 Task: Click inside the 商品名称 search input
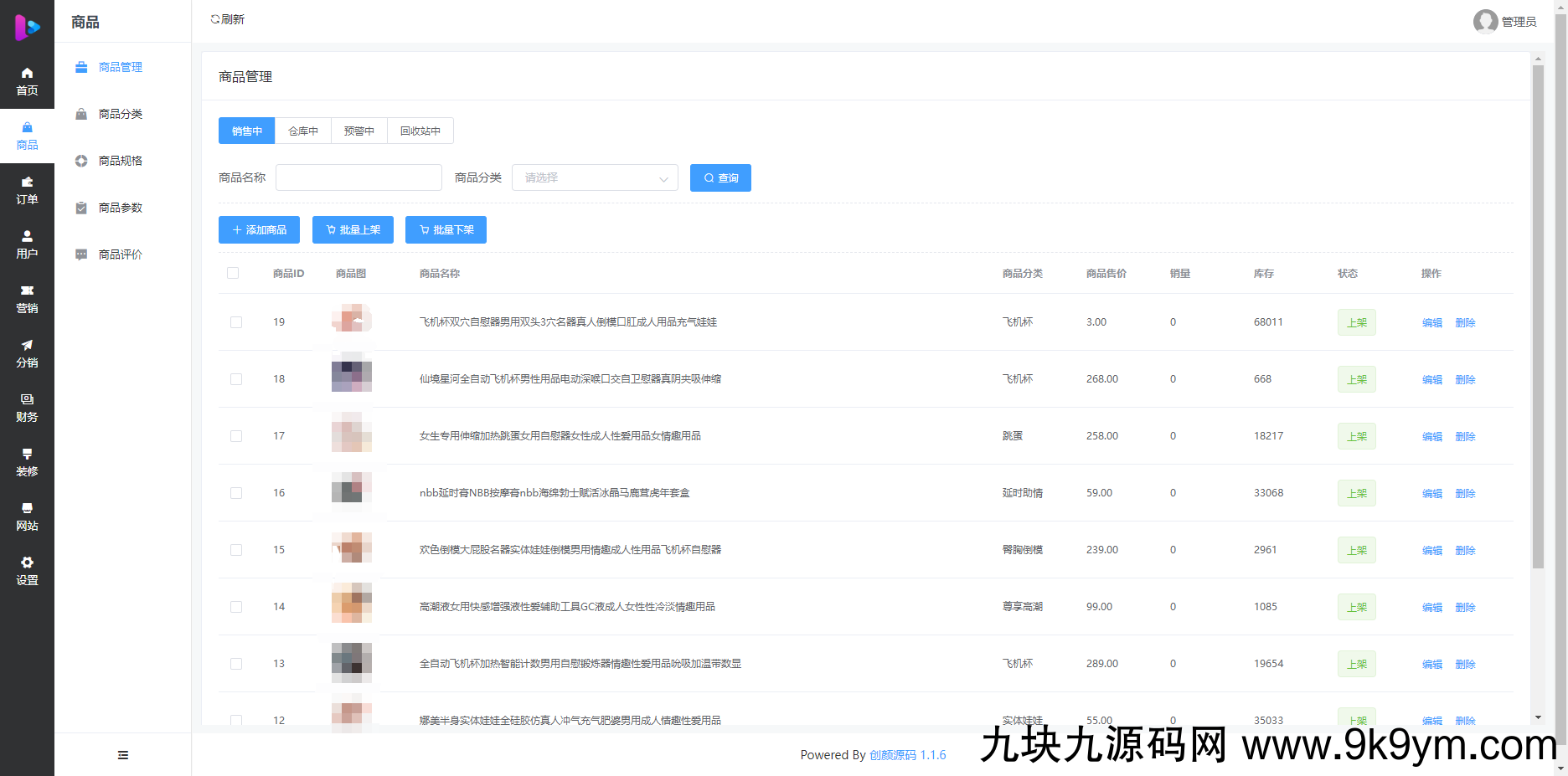coord(358,177)
